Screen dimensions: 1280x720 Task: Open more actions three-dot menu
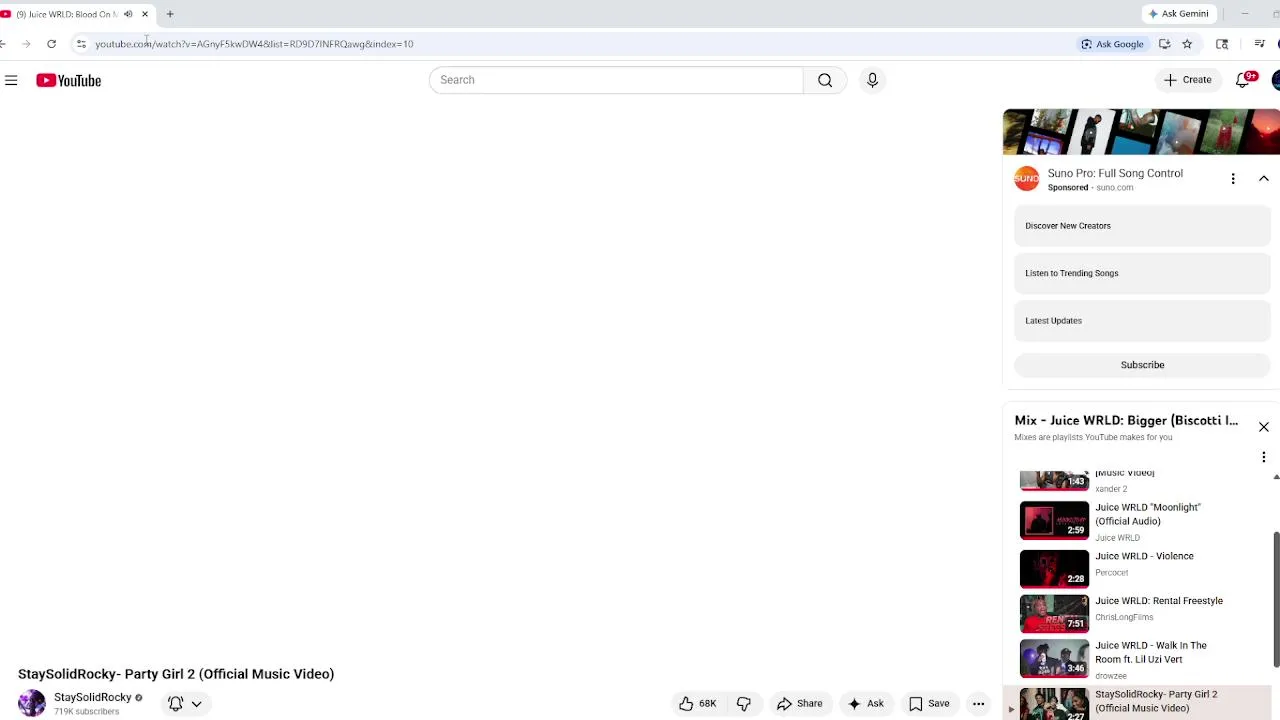[x=979, y=704]
